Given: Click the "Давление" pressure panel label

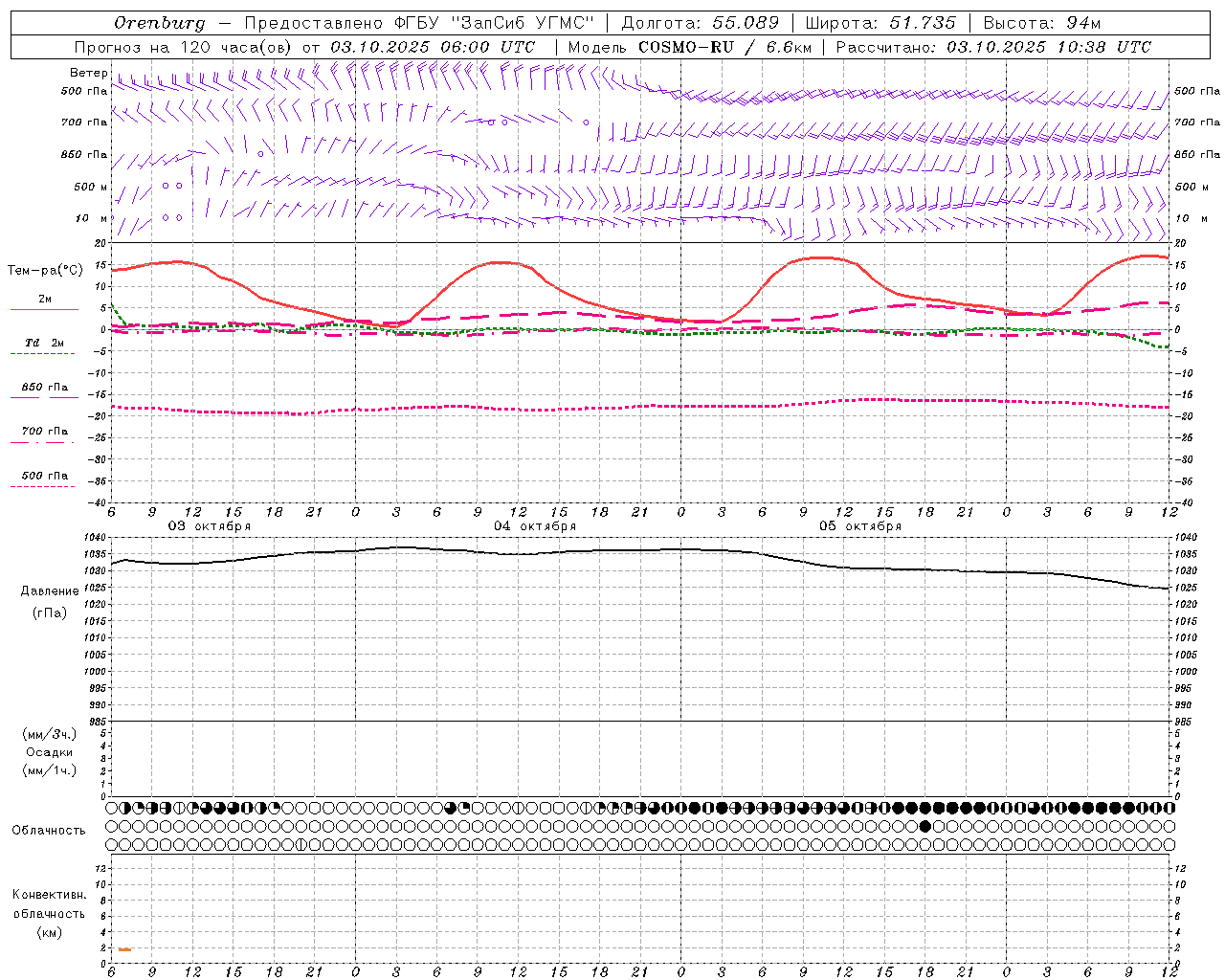Looking at the screenshot, I should (50, 591).
